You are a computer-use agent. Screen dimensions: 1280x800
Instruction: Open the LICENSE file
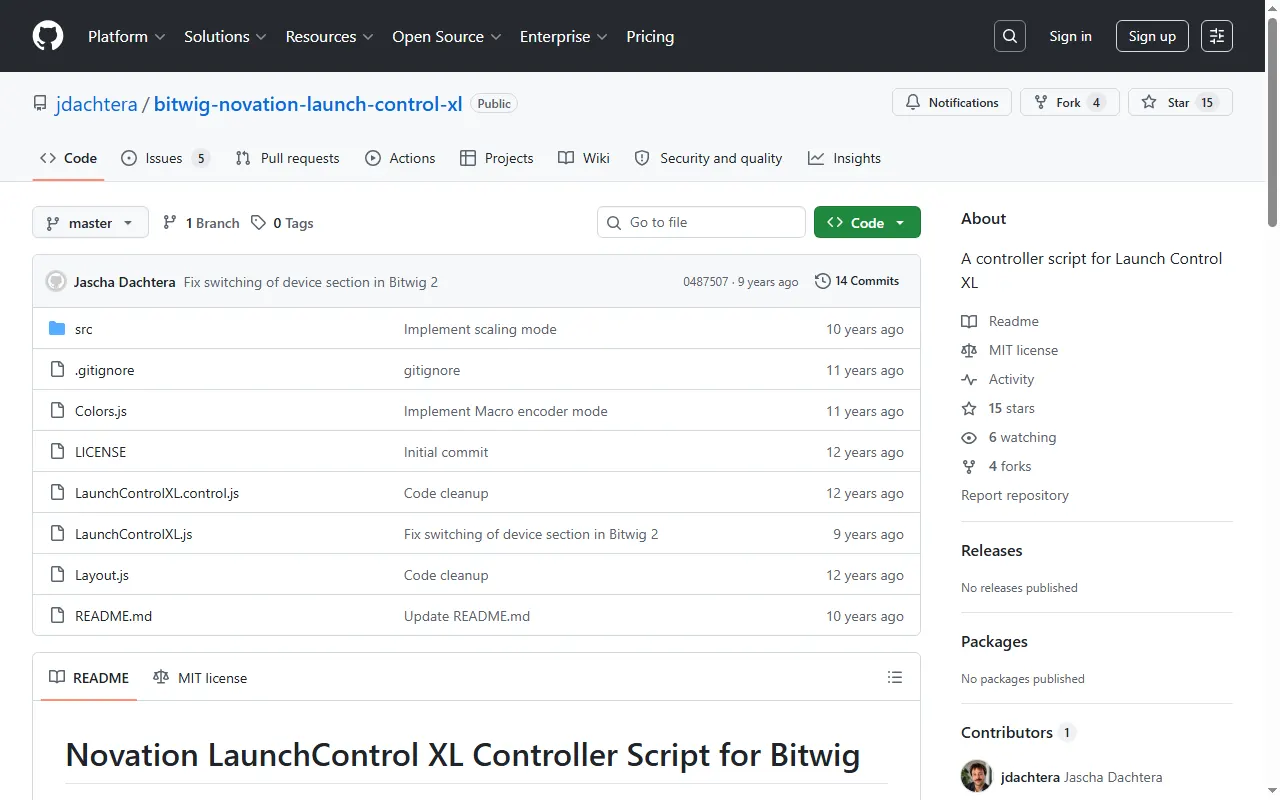pos(100,452)
